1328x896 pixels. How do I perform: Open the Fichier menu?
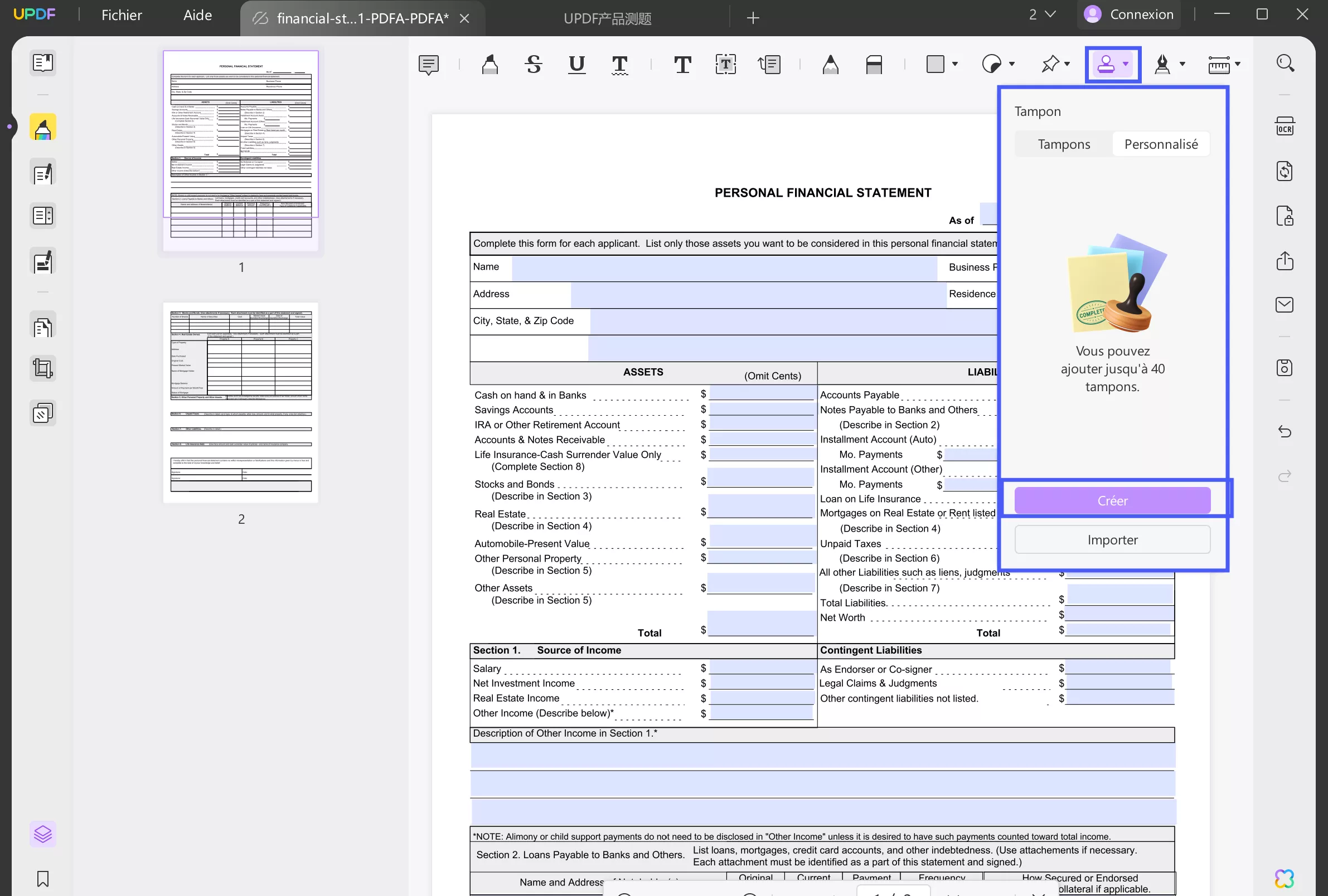pyautogui.click(x=121, y=16)
